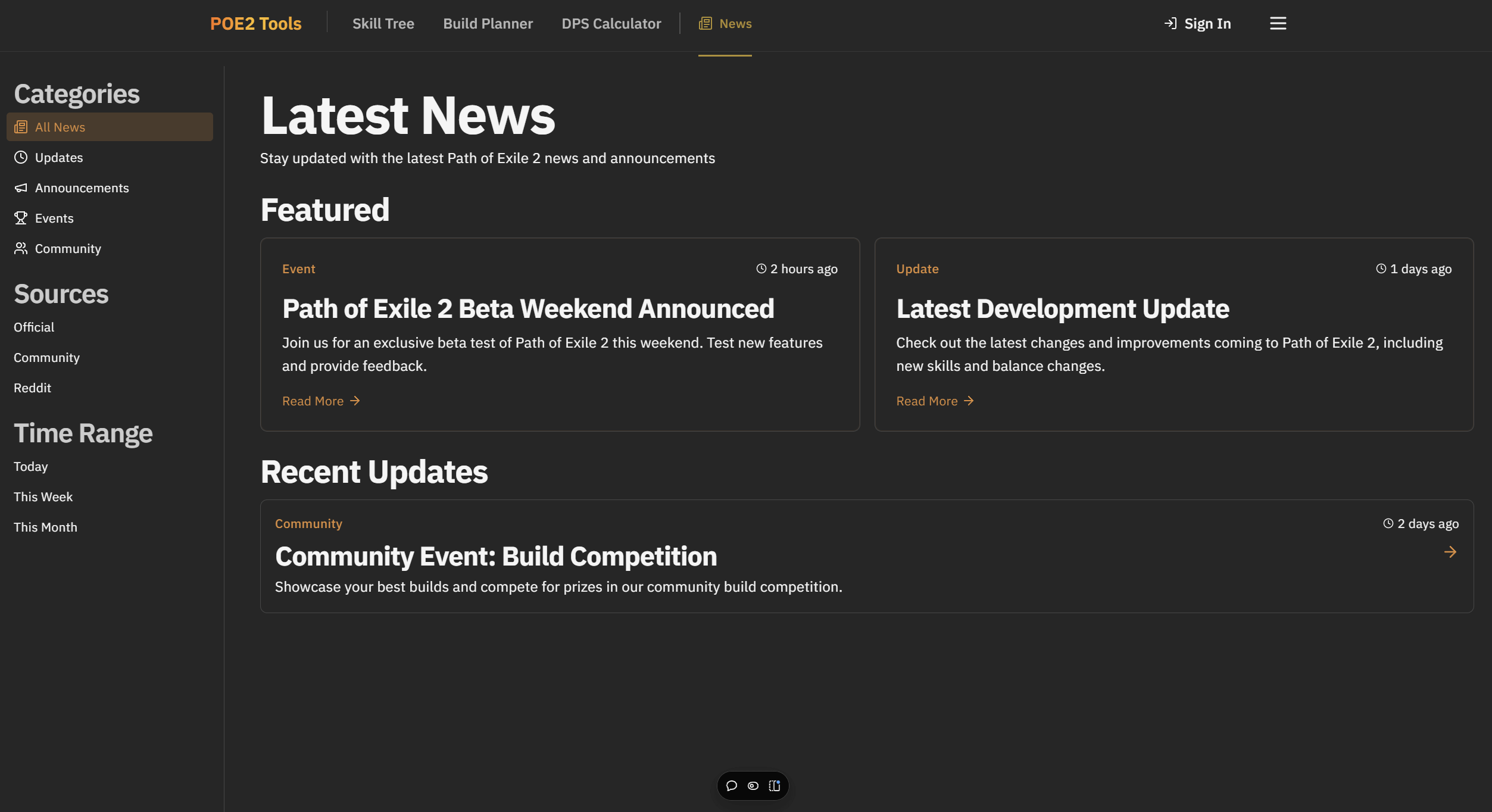The image size is (1492, 812).
Task: Filter news by Today time range
Action: tap(30, 466)
